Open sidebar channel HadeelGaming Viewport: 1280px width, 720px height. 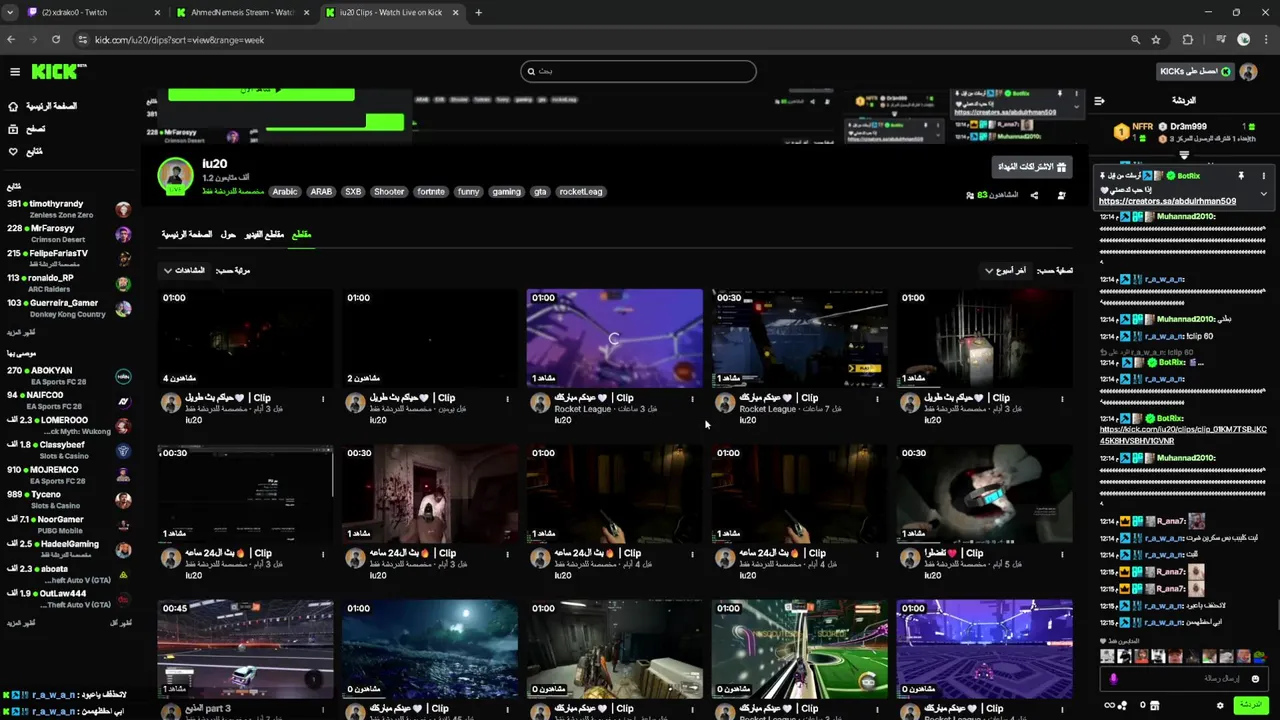[x=68, y=549]
